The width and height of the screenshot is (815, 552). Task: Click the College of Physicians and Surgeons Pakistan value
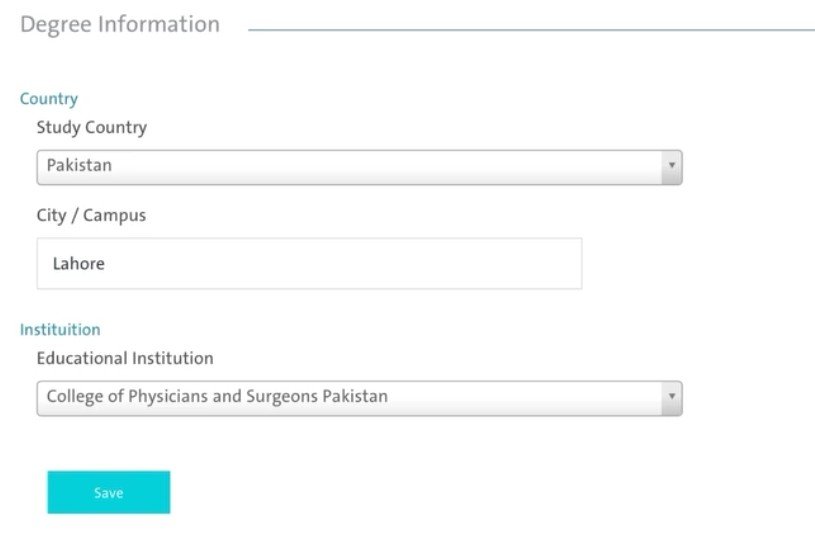(217, 397)
